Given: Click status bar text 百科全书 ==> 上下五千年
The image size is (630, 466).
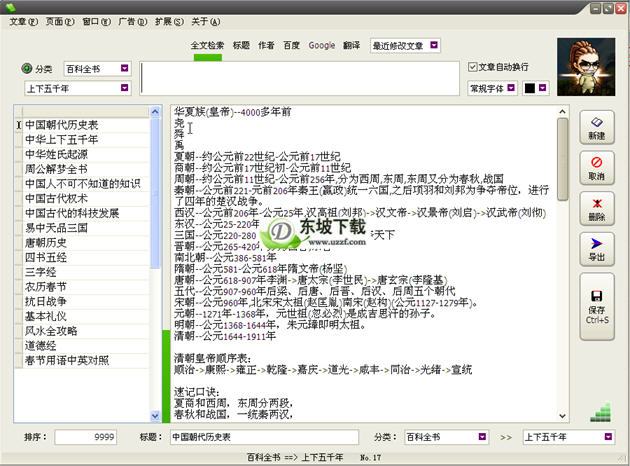Looking at the screenshot, I should coord(295,458).
